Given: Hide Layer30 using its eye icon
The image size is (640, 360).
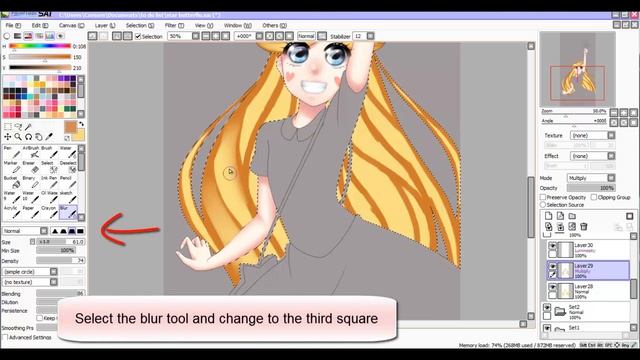Looking at the screenshot, I should 552,246.
